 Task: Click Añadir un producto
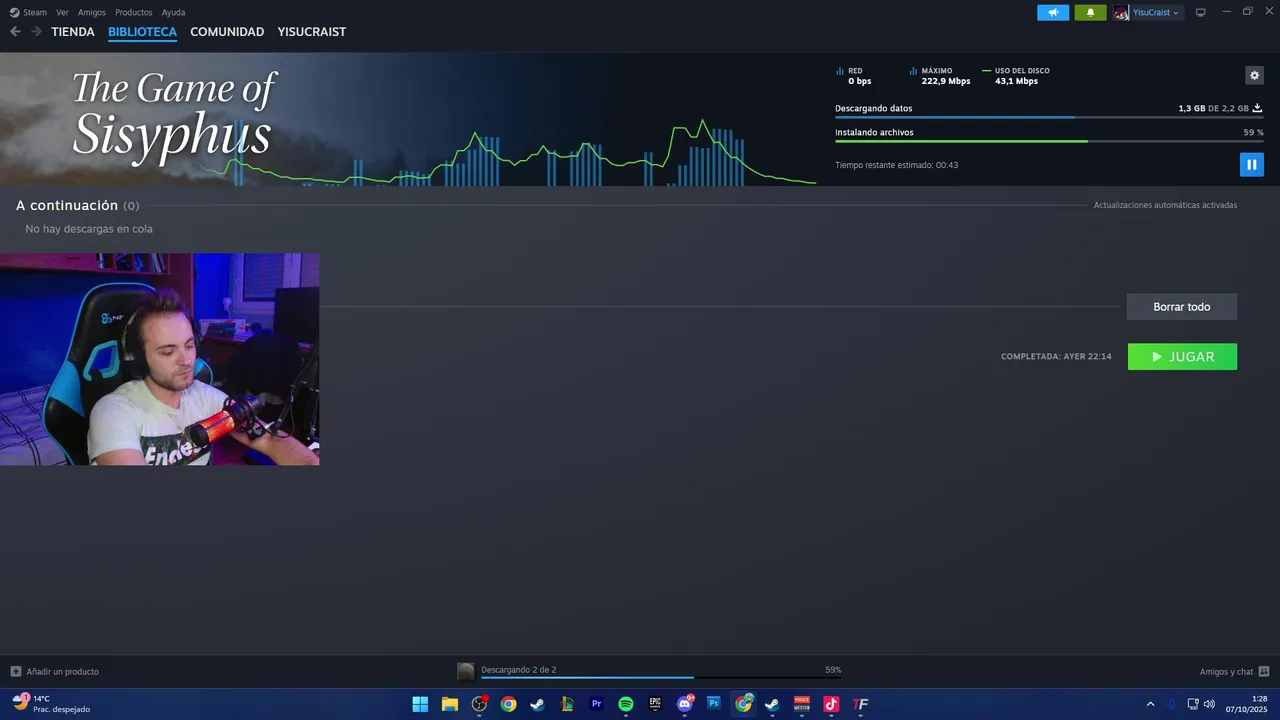(62, 671)
